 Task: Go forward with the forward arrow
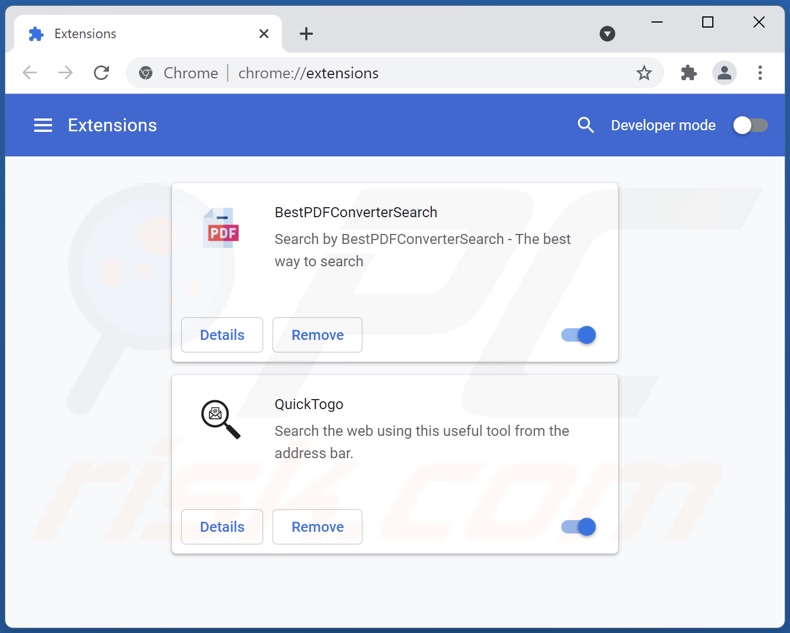(x=65, y=73)
